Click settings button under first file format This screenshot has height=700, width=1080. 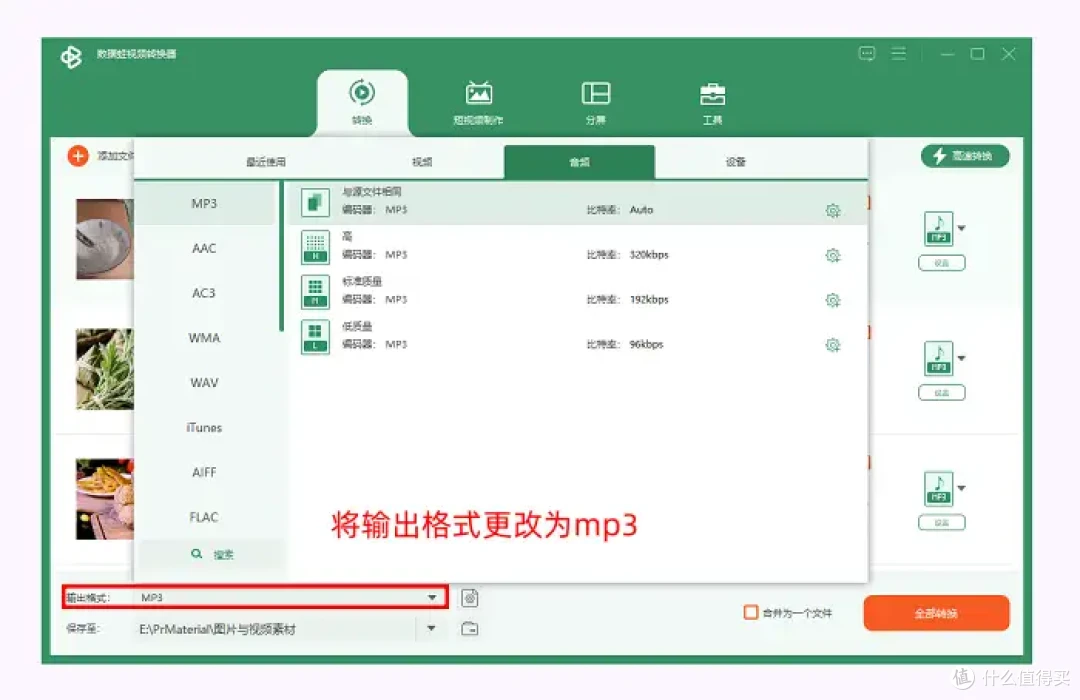click(942, 262)
